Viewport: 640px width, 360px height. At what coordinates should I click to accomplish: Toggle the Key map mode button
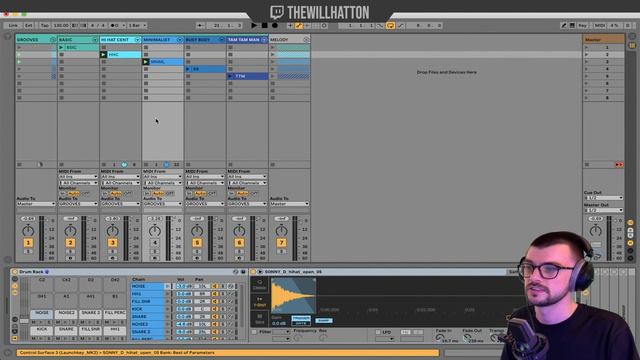click(x=582, y=25)
